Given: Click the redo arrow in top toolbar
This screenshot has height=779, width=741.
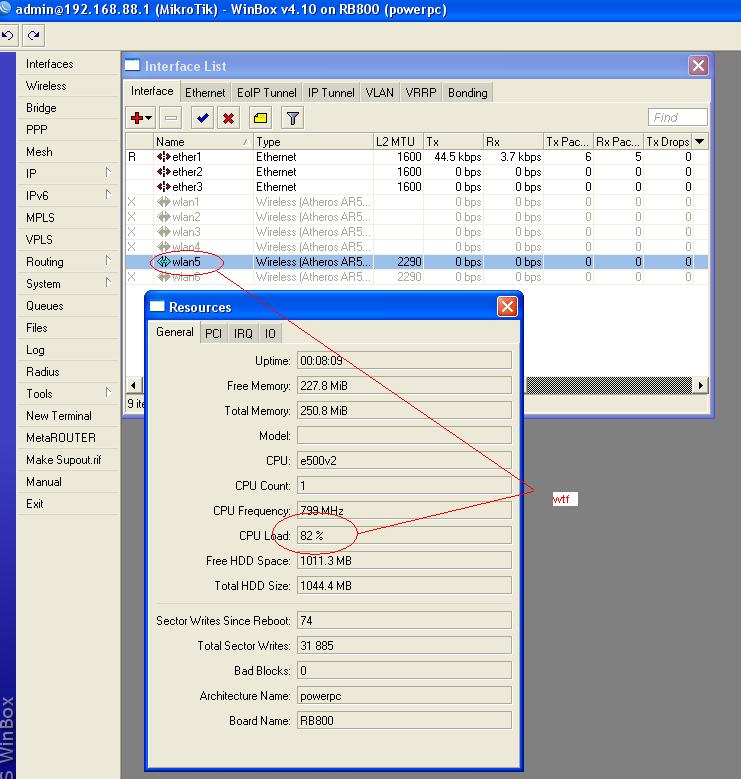Looking at the screenshot, I should point(33,35).
